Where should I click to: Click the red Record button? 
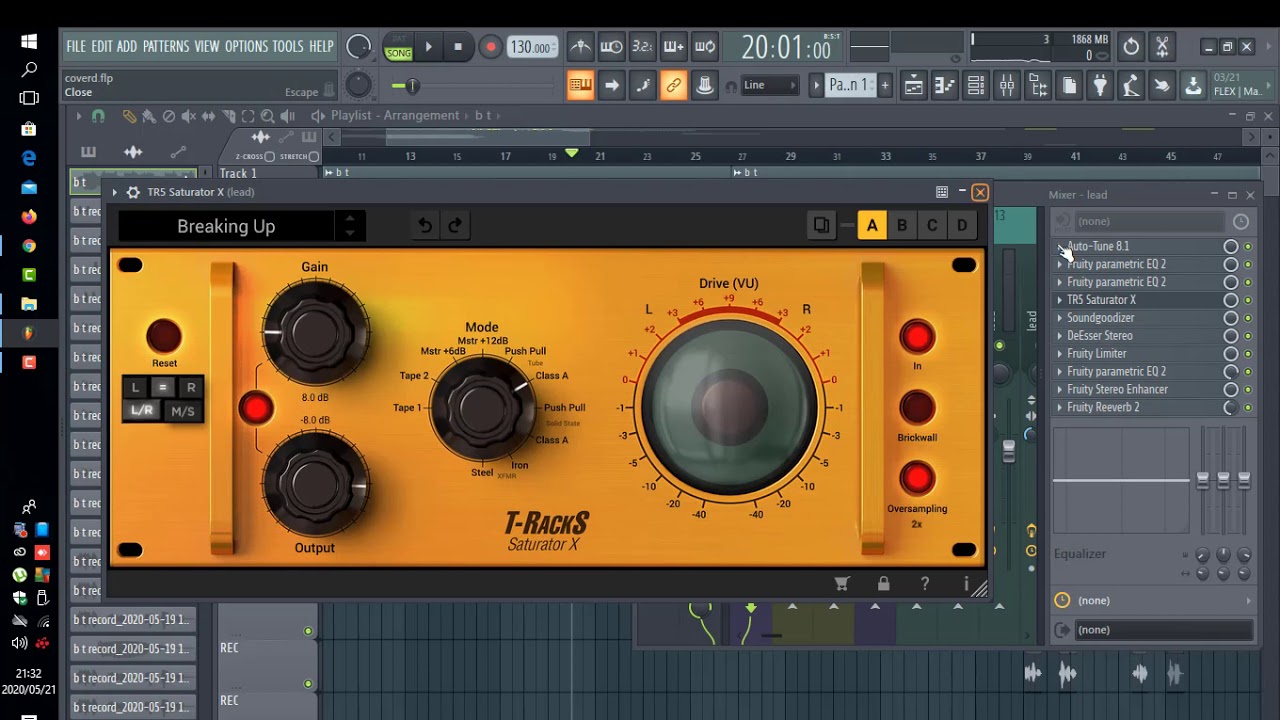click(x=490, y=47)
